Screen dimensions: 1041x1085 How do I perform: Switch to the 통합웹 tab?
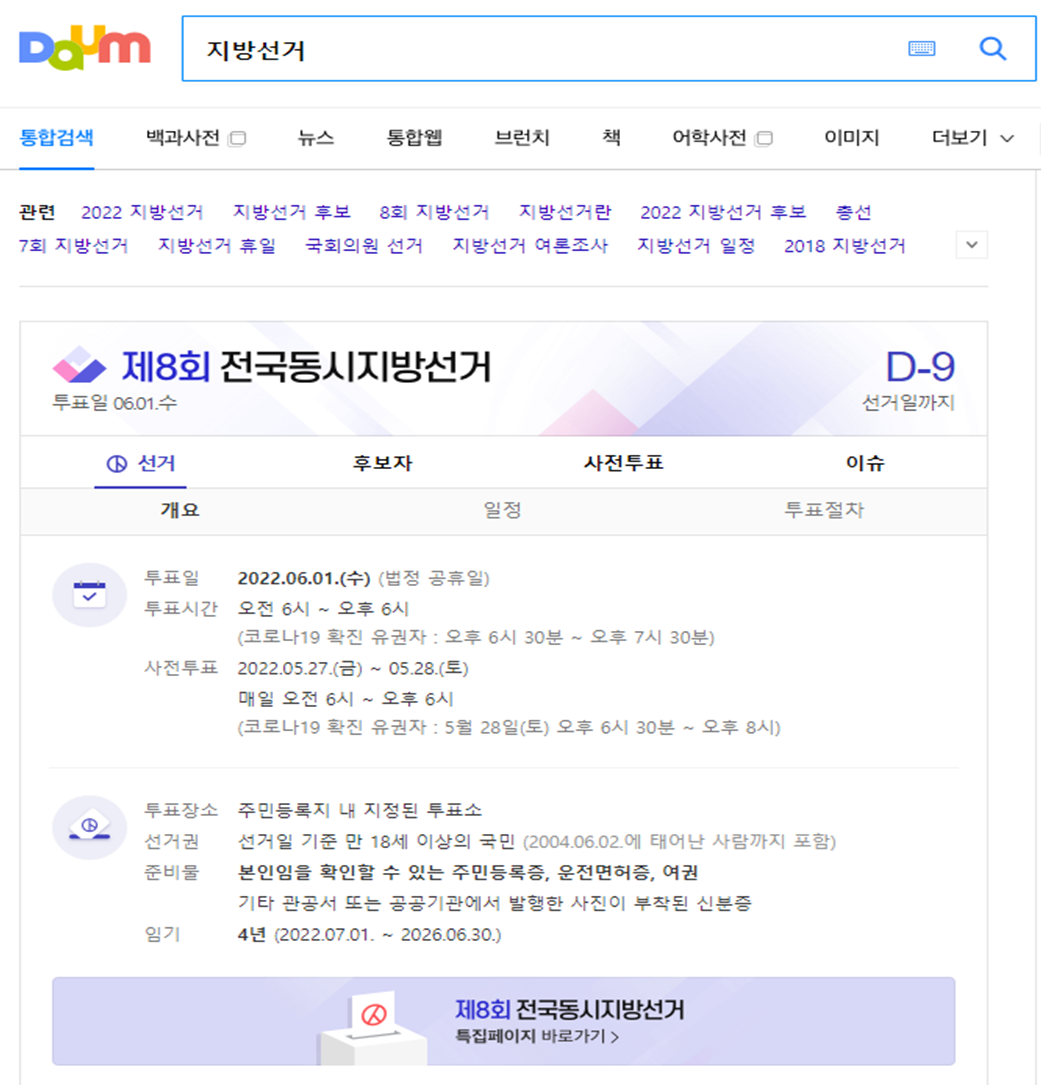(414, 138)
